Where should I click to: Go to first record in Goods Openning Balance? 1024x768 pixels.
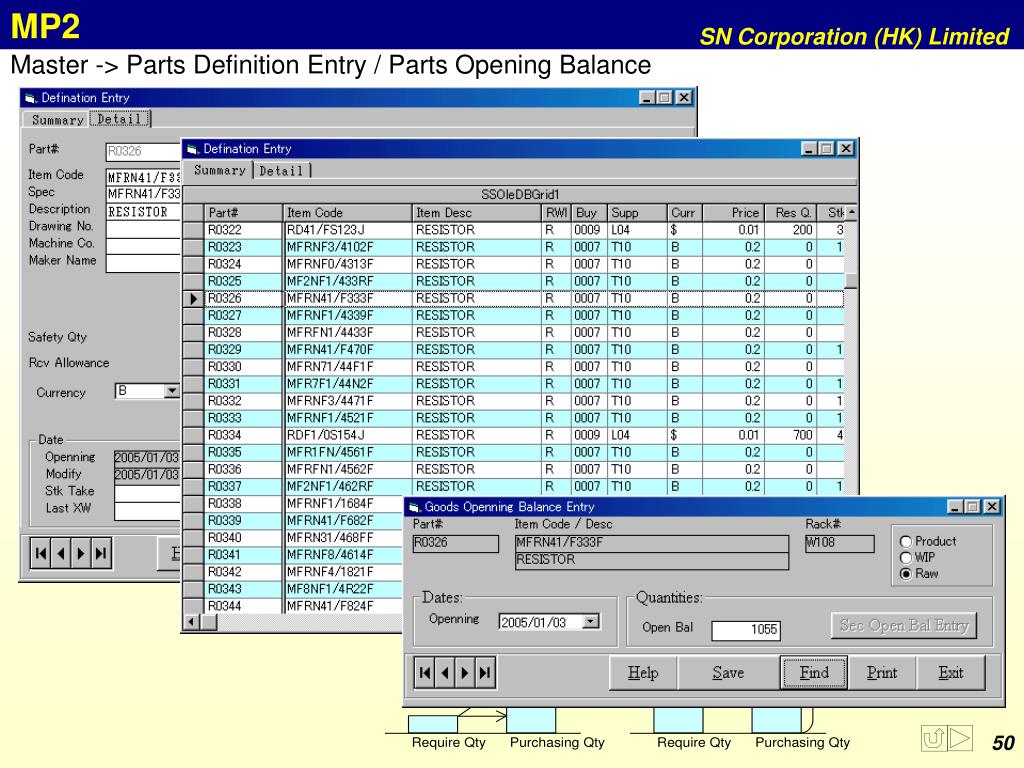click(x=424, y=673)
